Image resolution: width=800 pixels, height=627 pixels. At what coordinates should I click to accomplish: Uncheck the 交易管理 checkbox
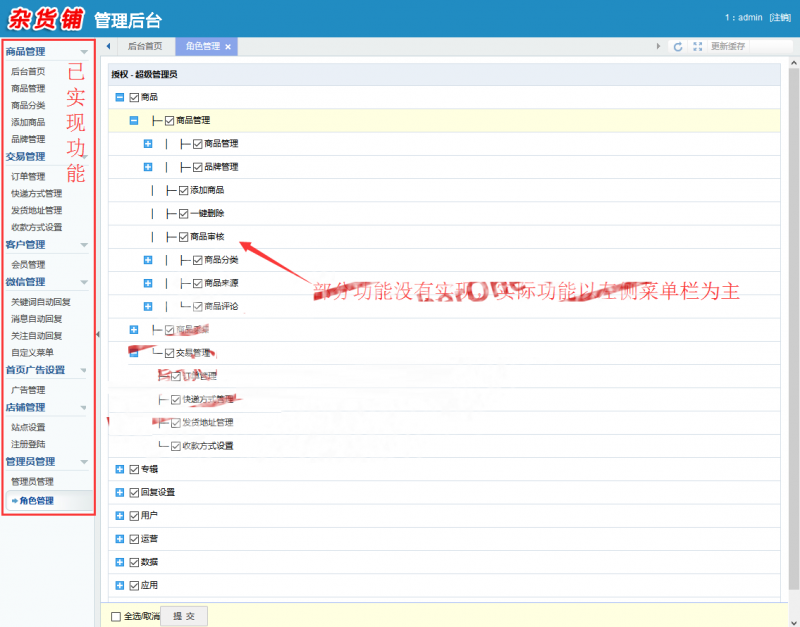[x=169, y=353]
